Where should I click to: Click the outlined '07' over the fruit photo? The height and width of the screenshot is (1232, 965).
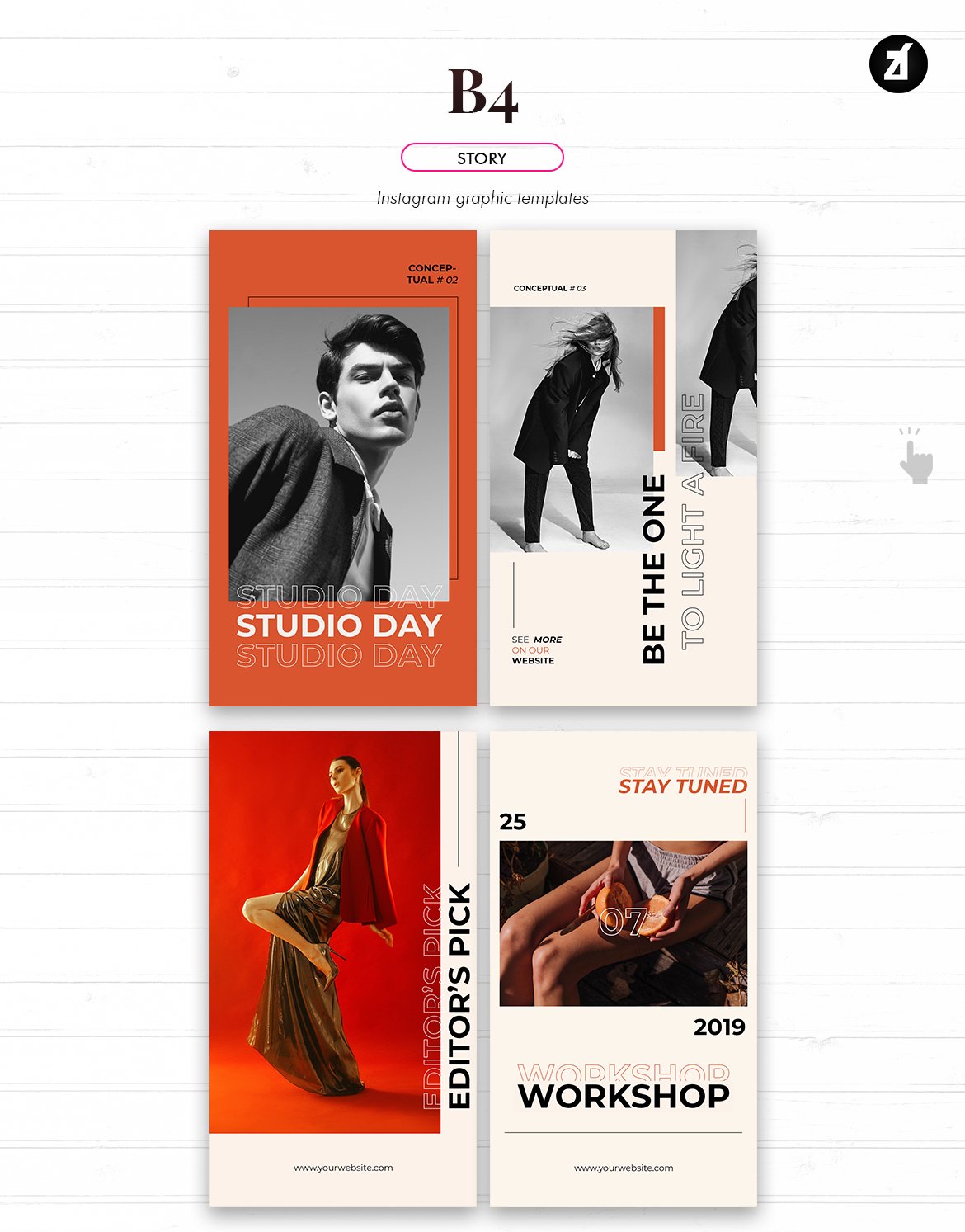pos(622,923)
